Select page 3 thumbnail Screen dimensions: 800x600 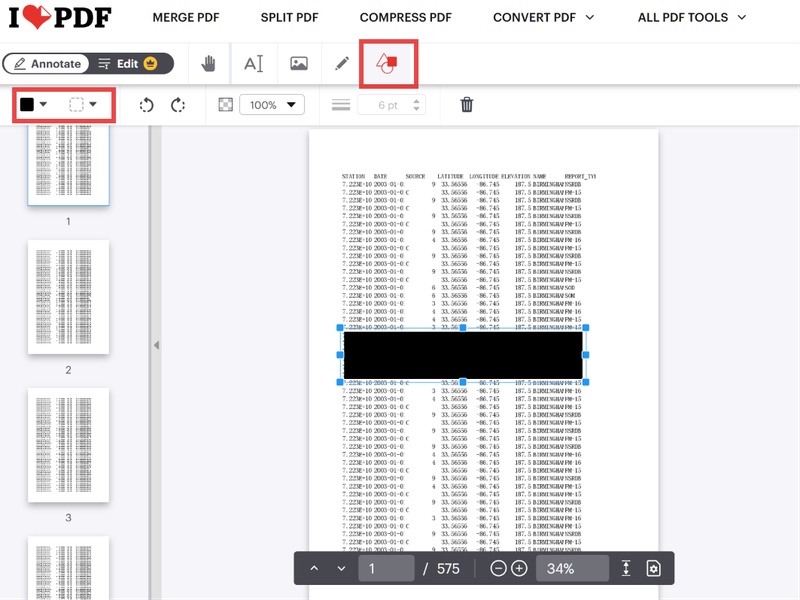(x=68, y=445)
